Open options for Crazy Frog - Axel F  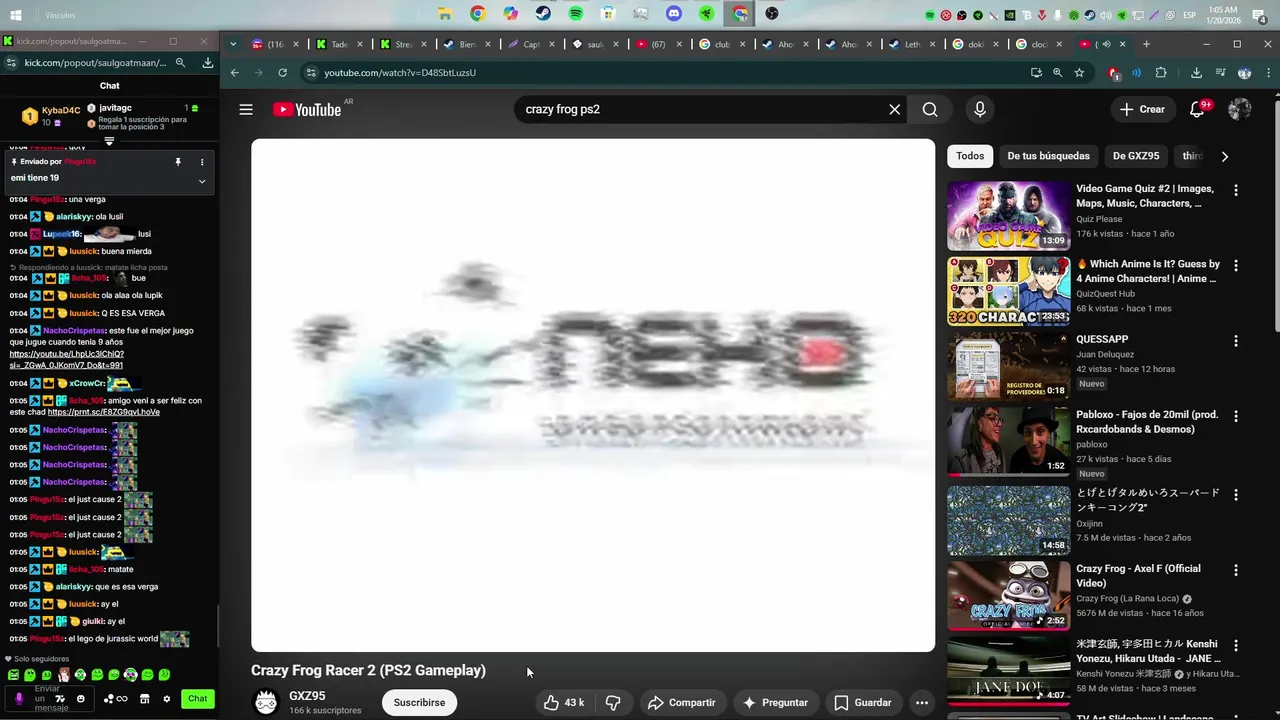click(1236, 570)
